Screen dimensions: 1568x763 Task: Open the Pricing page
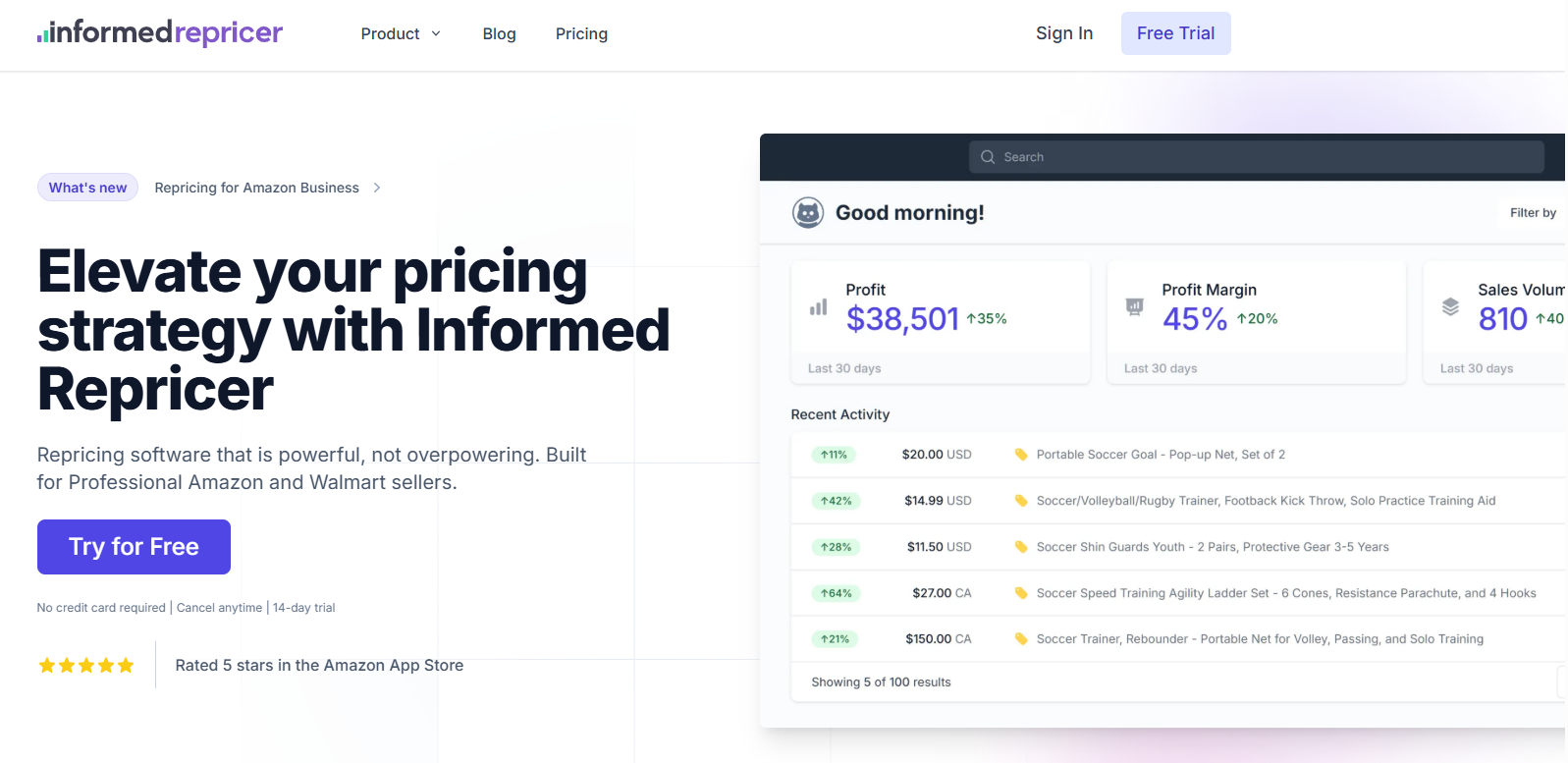[x=581, y=33]
